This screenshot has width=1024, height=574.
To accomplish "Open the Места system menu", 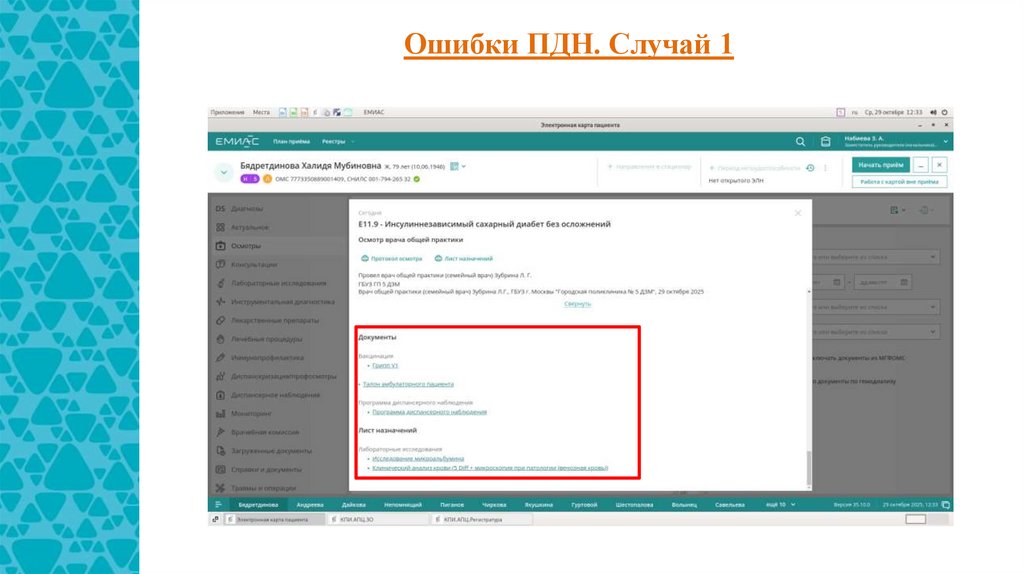I will click(261, 112).
